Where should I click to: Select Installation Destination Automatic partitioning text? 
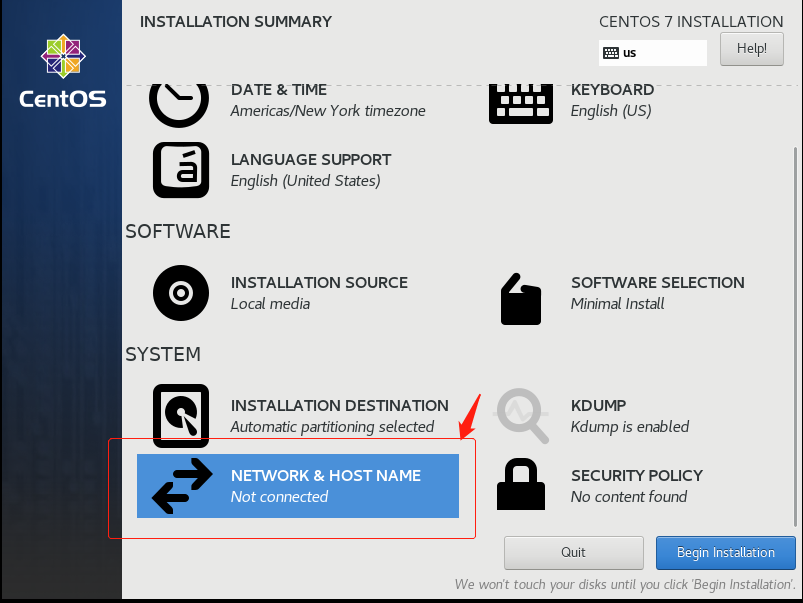click(x=332, y=427)
